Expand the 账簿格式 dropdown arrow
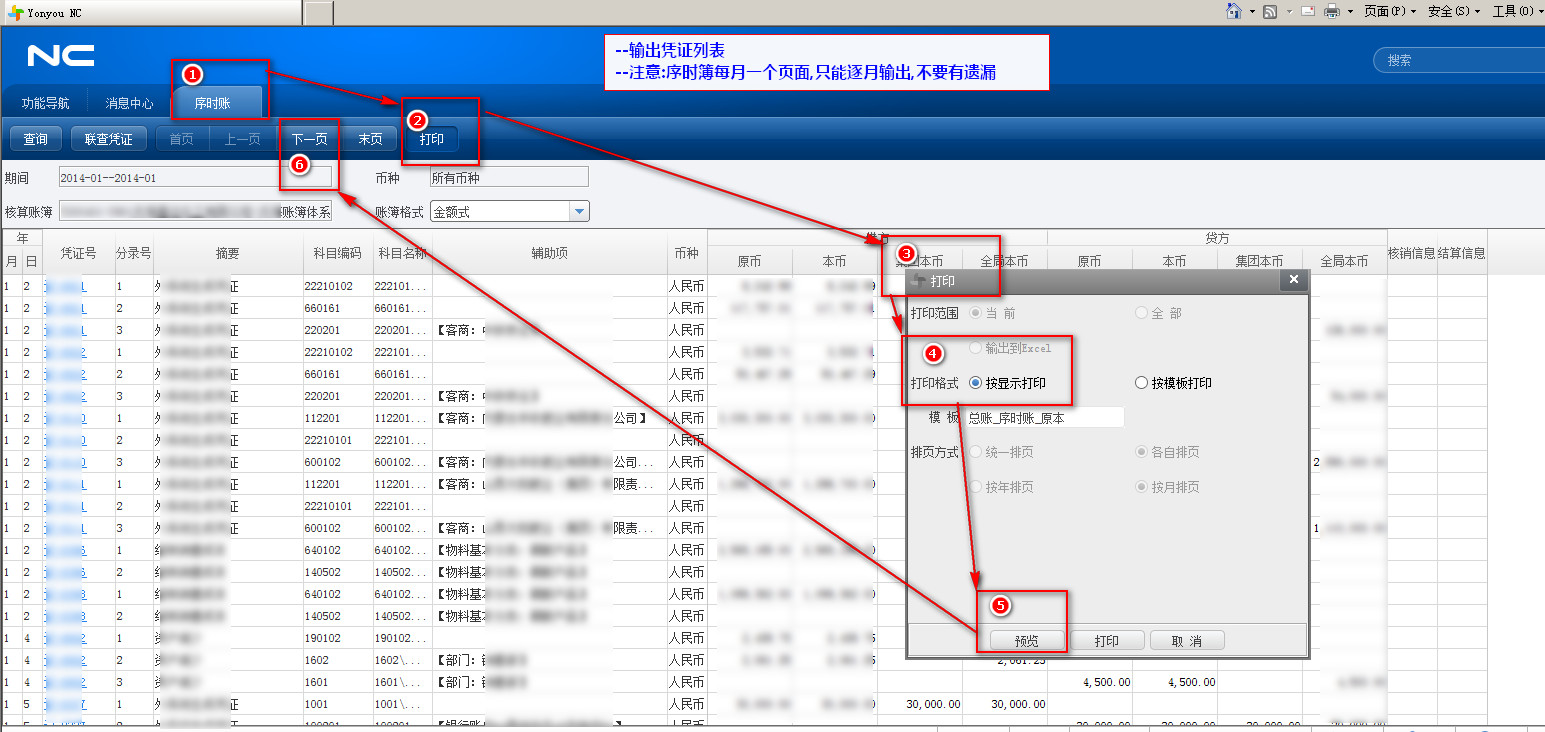 (578, 211)
